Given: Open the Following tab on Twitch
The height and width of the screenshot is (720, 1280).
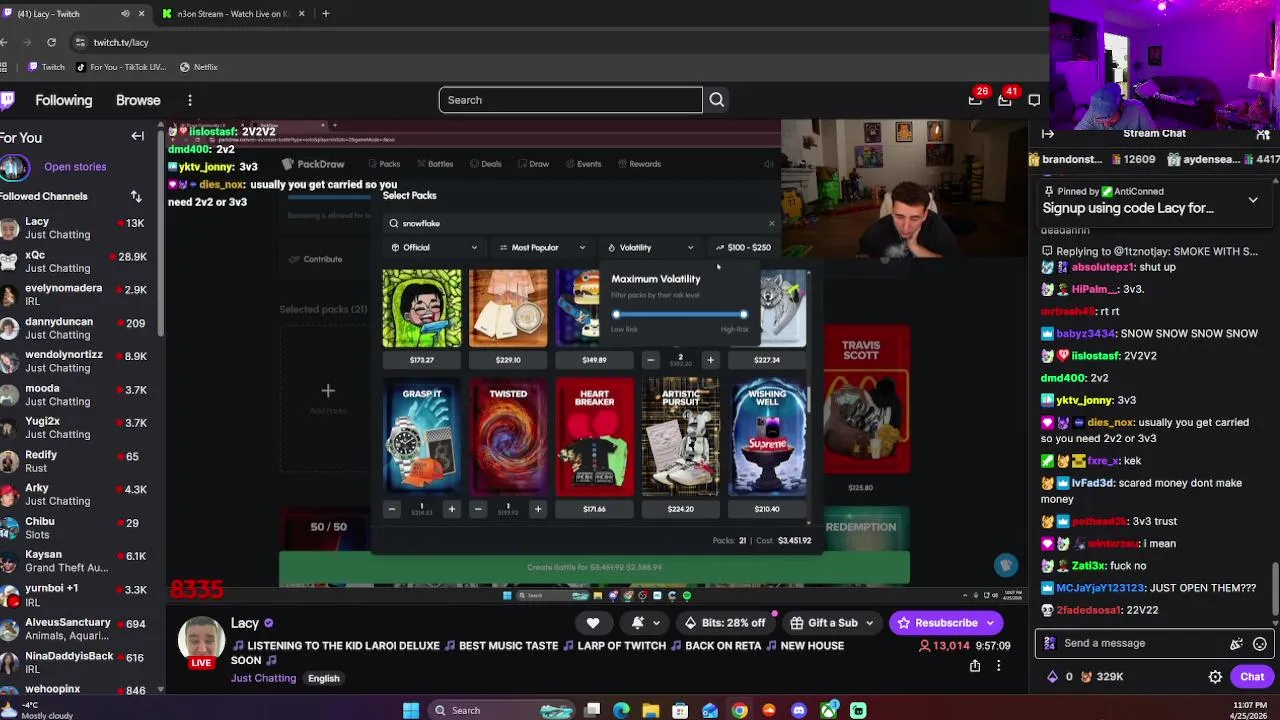Looking at the screenshot, I should coord(63,100).
